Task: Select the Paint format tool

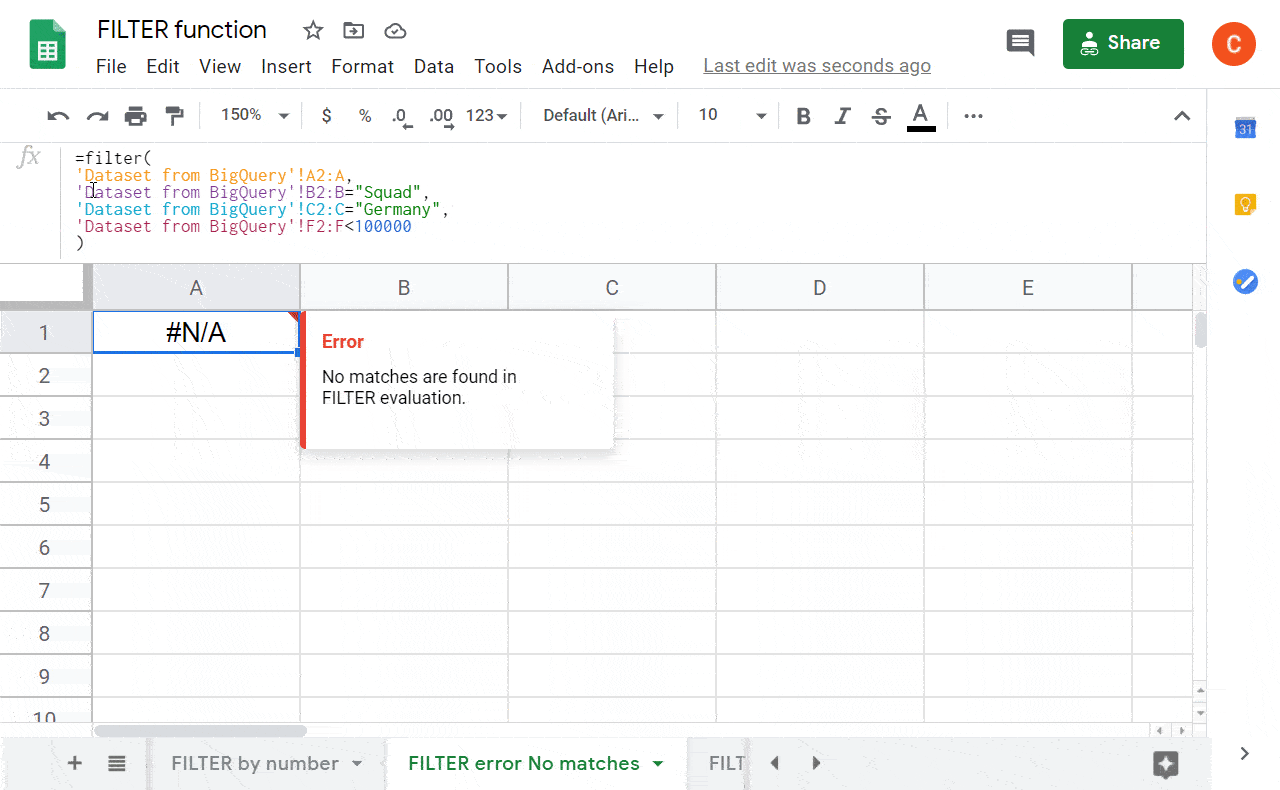Action: tap(175, 115)
